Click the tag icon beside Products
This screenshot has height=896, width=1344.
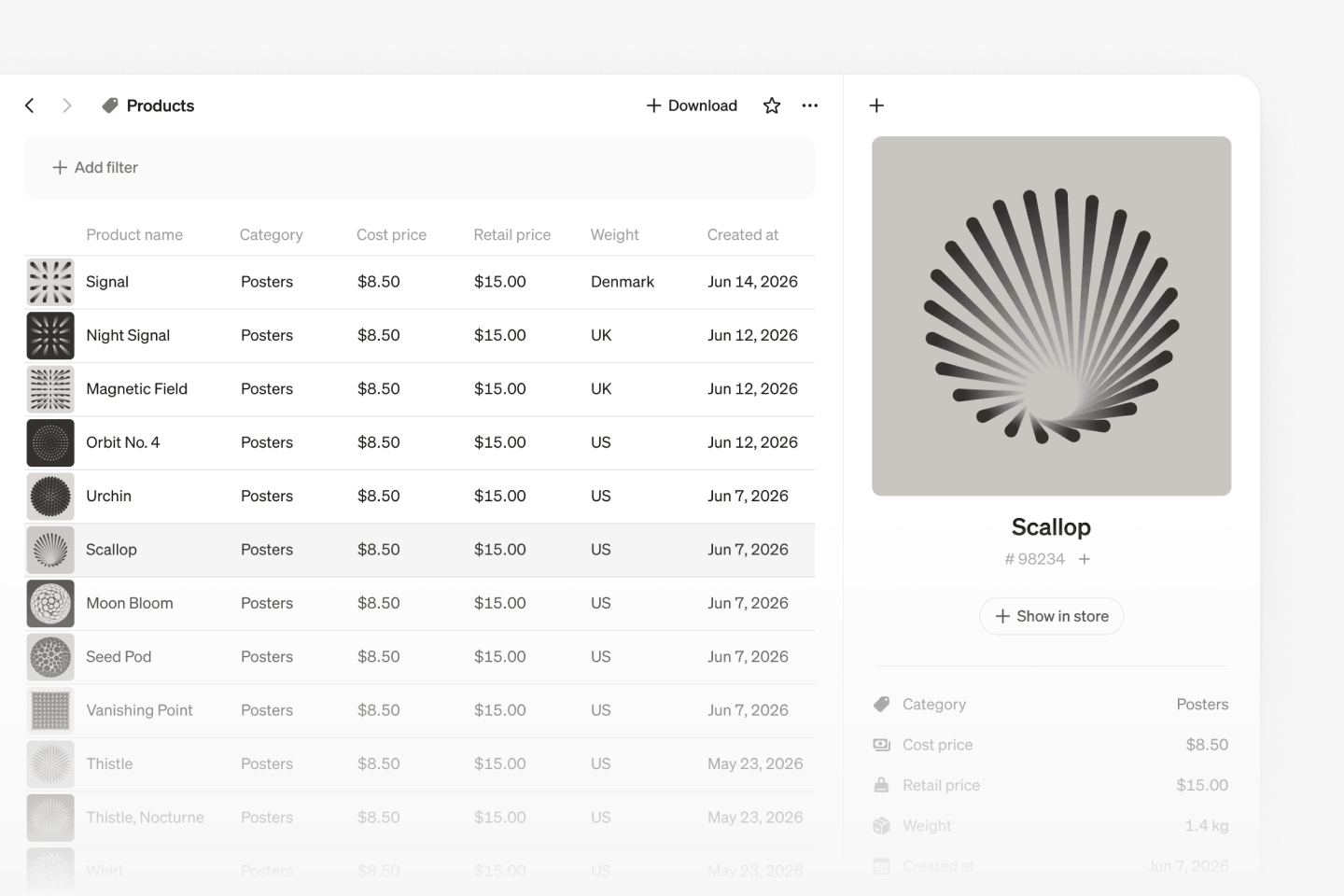pos(110,105)
